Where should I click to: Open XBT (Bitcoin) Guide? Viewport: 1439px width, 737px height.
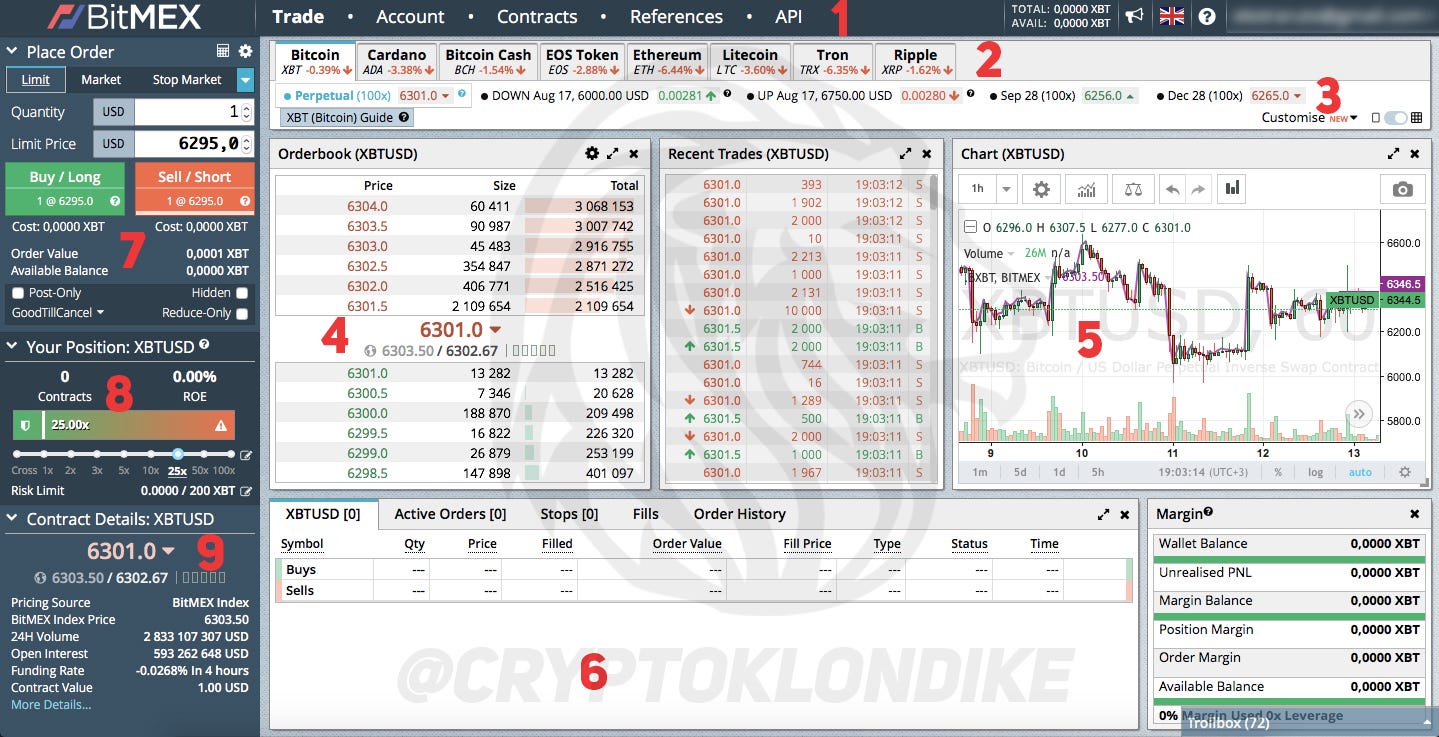(x=347, y=117)
